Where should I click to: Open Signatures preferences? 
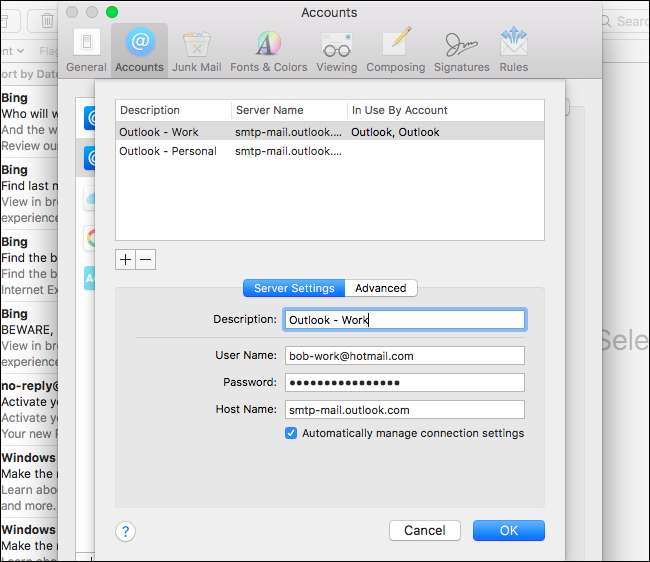461,49
